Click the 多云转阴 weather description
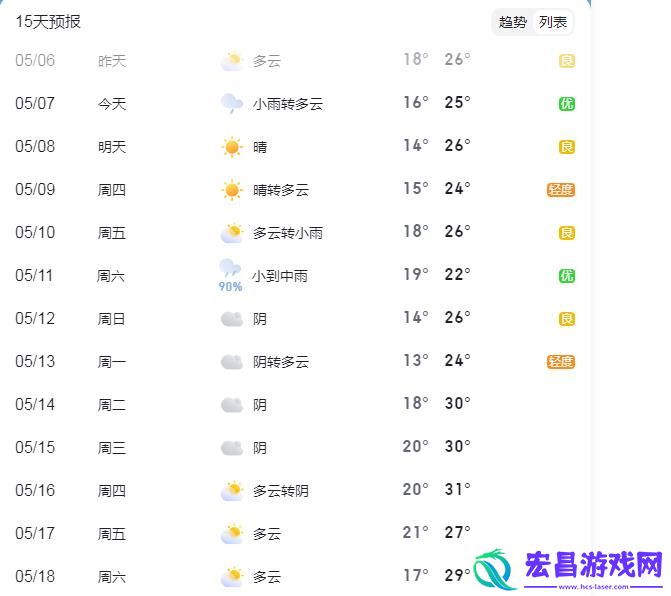671x596 pixels. tap(281, 491)
